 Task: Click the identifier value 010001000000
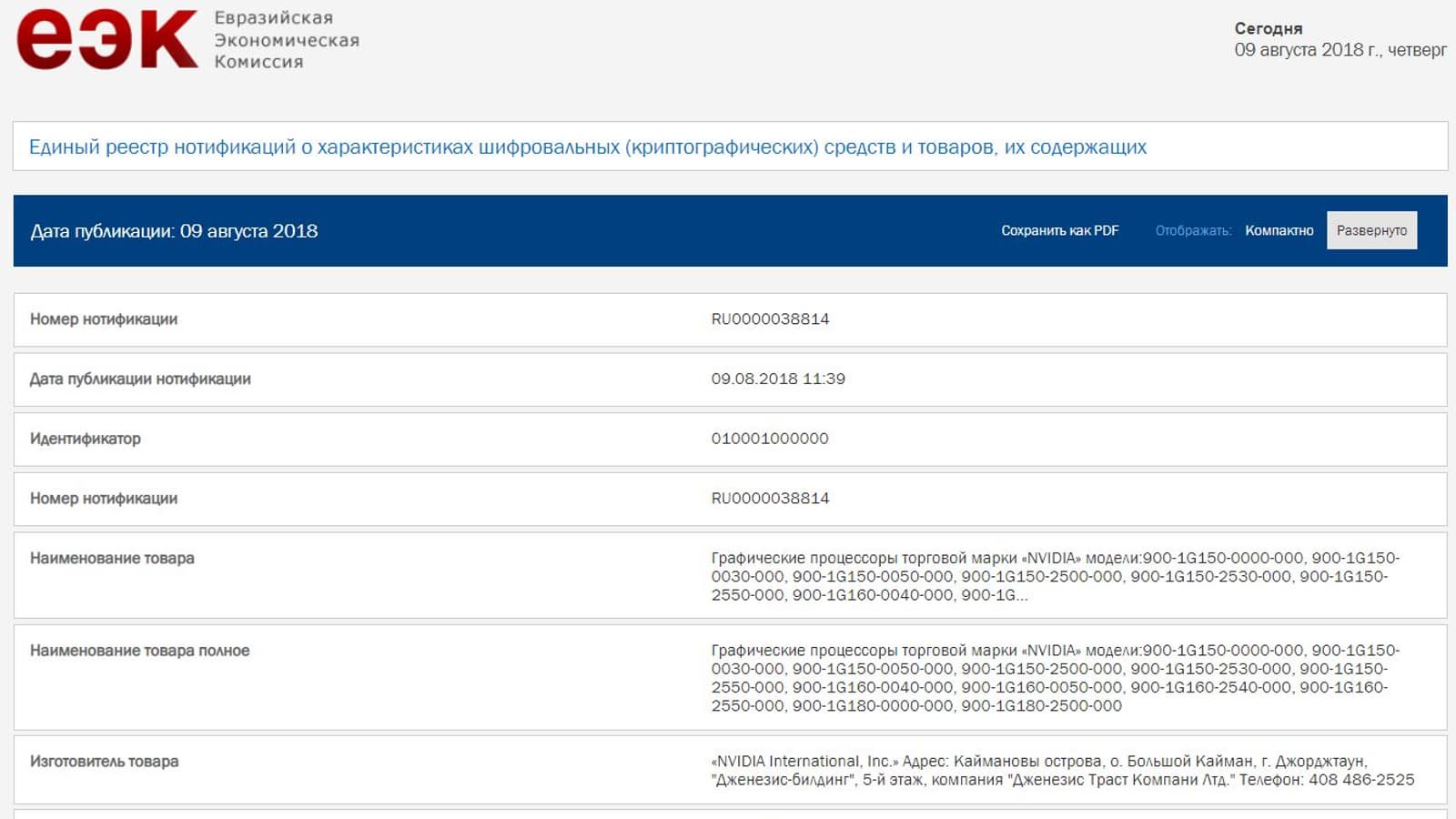(770, 439)
